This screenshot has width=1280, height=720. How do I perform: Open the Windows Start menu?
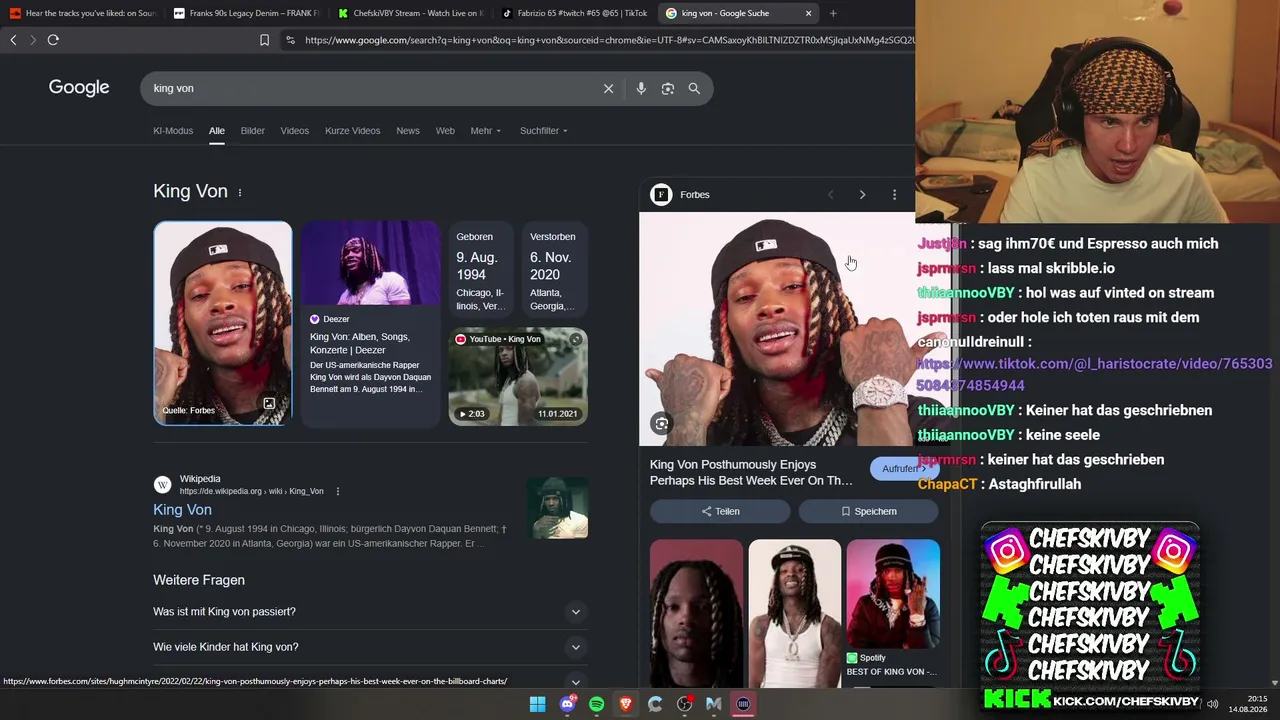click(x=538, y=704)
